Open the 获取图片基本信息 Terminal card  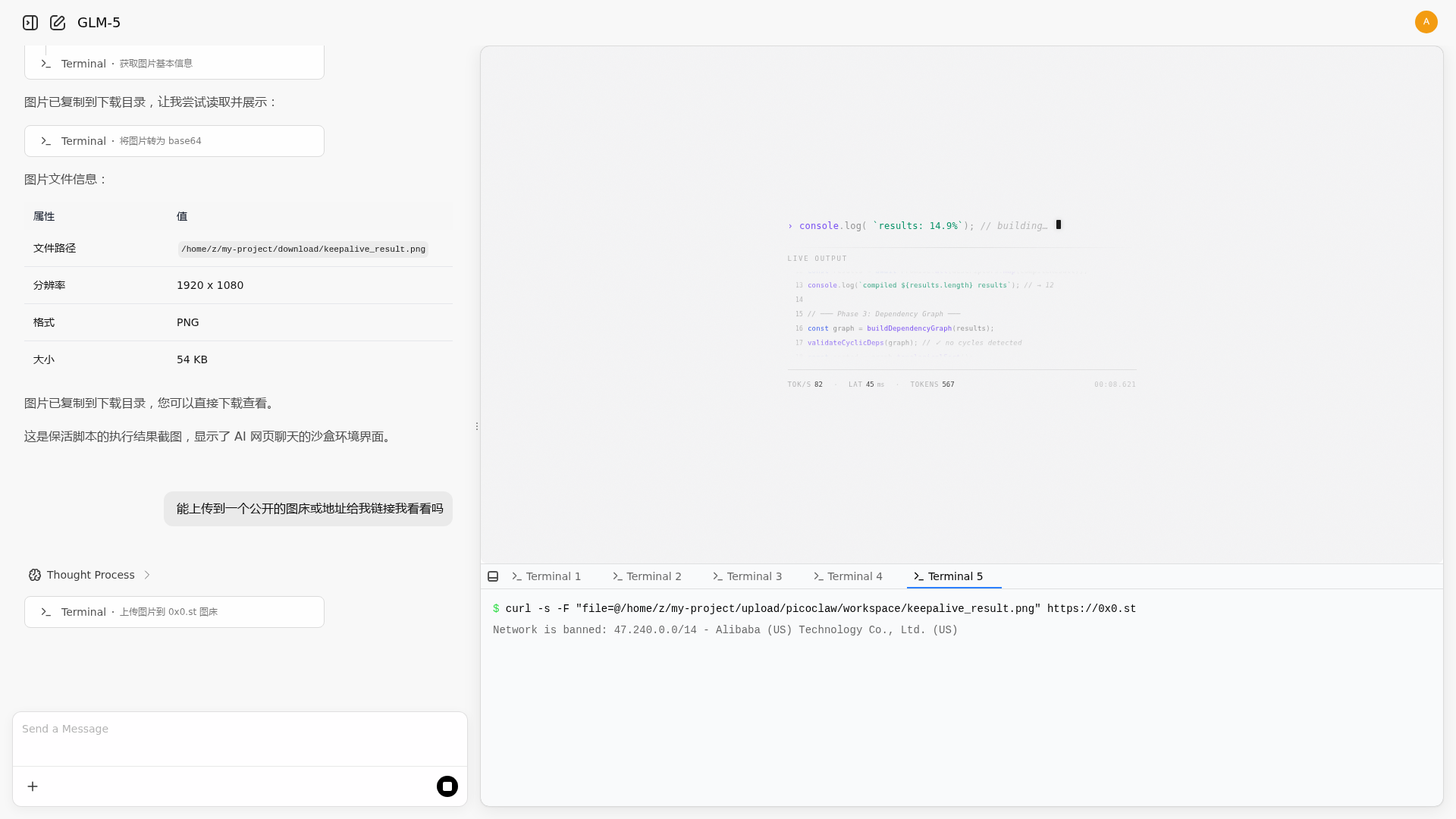pos(174,63)
